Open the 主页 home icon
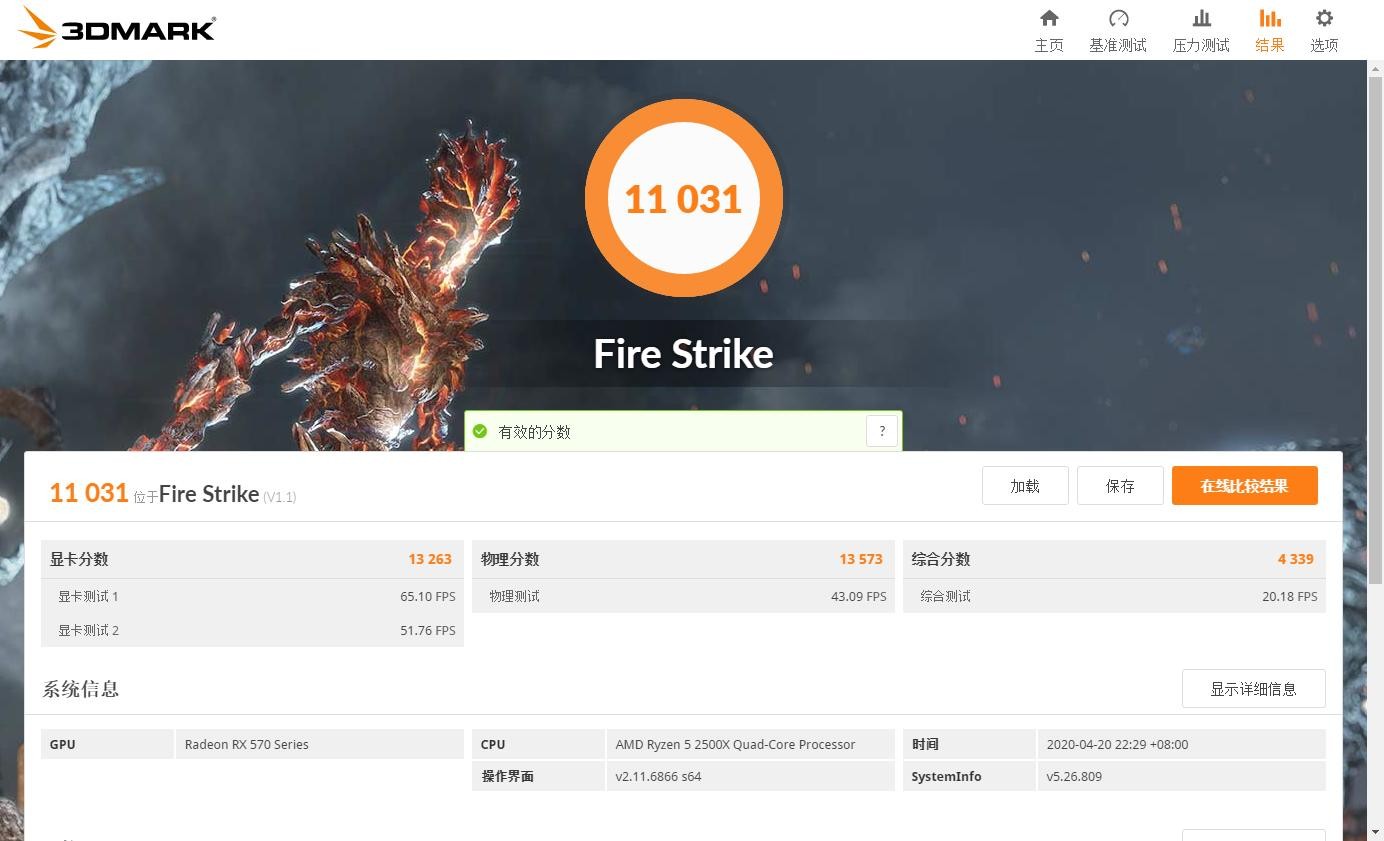1384x841 pixels. 1049,18
